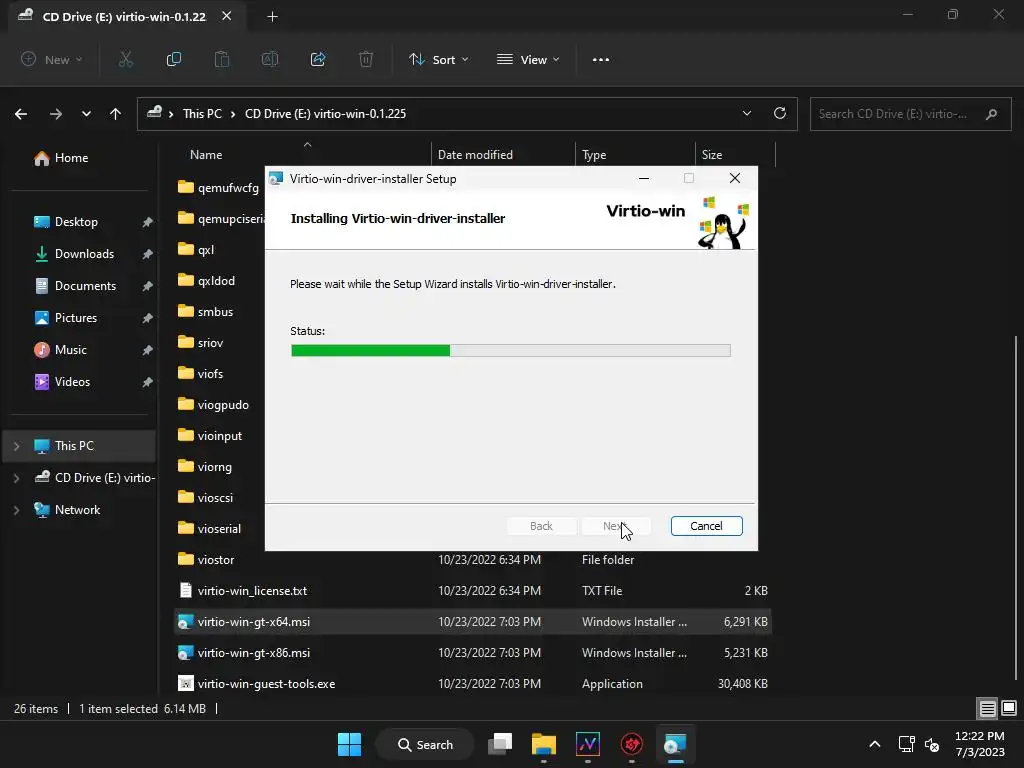Click the search magnifier icon in Explorer
Image resolution: width=1024 pixels, height=768 pixels.
pos(991,114)
